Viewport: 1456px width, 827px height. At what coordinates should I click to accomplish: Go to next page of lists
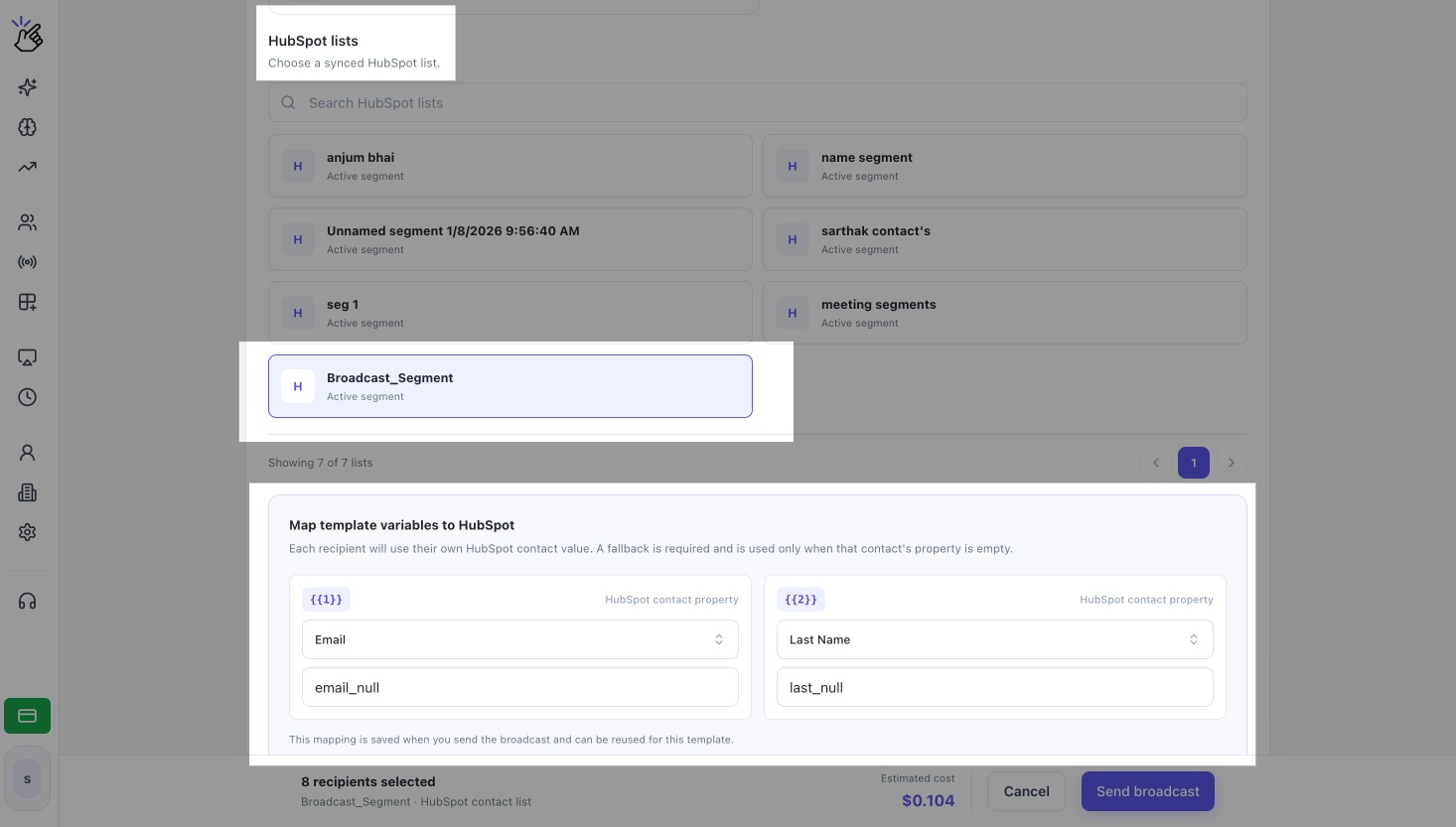click(1232, 463)
